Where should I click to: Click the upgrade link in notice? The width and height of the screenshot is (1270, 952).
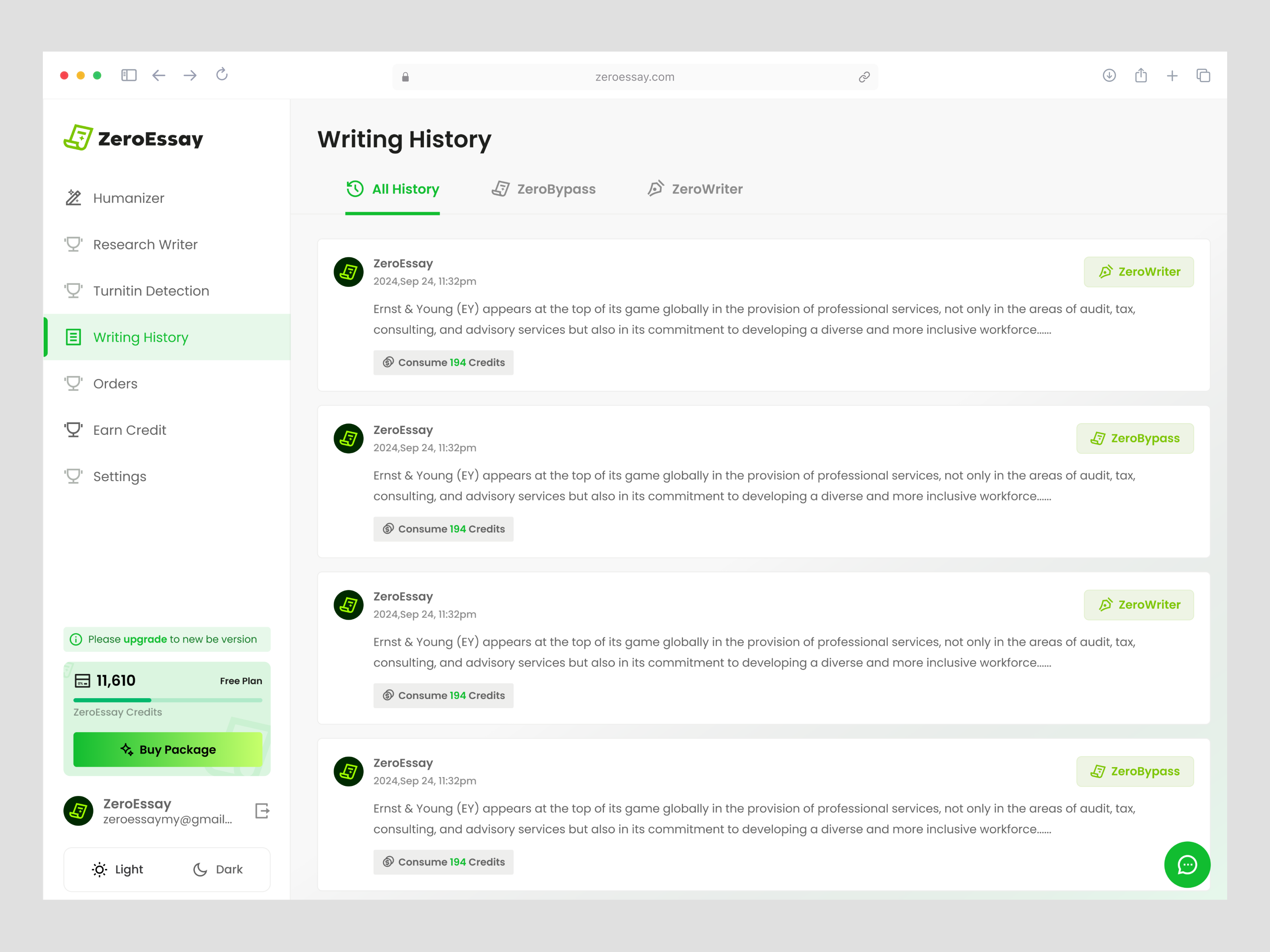point(145,639)
